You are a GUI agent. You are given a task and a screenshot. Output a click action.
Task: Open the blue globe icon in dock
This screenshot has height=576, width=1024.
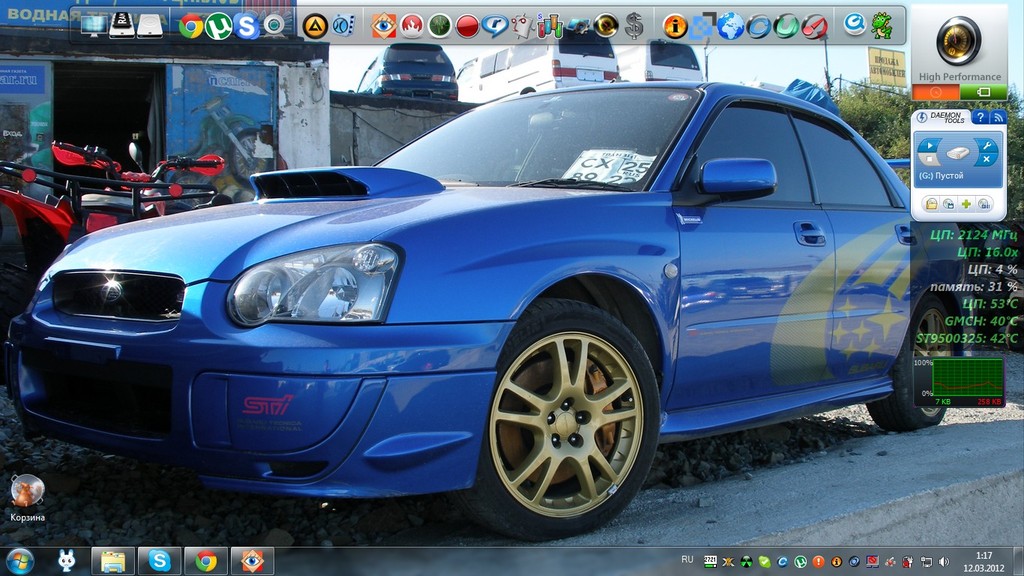[731, 26]
